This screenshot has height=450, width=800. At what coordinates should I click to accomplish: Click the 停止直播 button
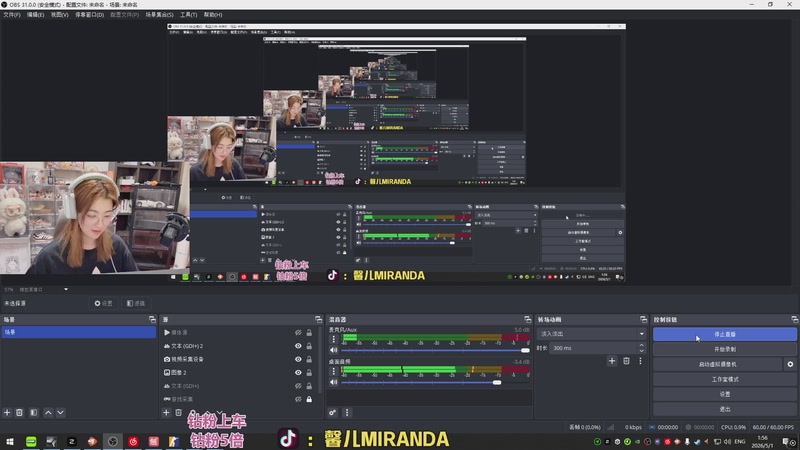coord(724,334)
